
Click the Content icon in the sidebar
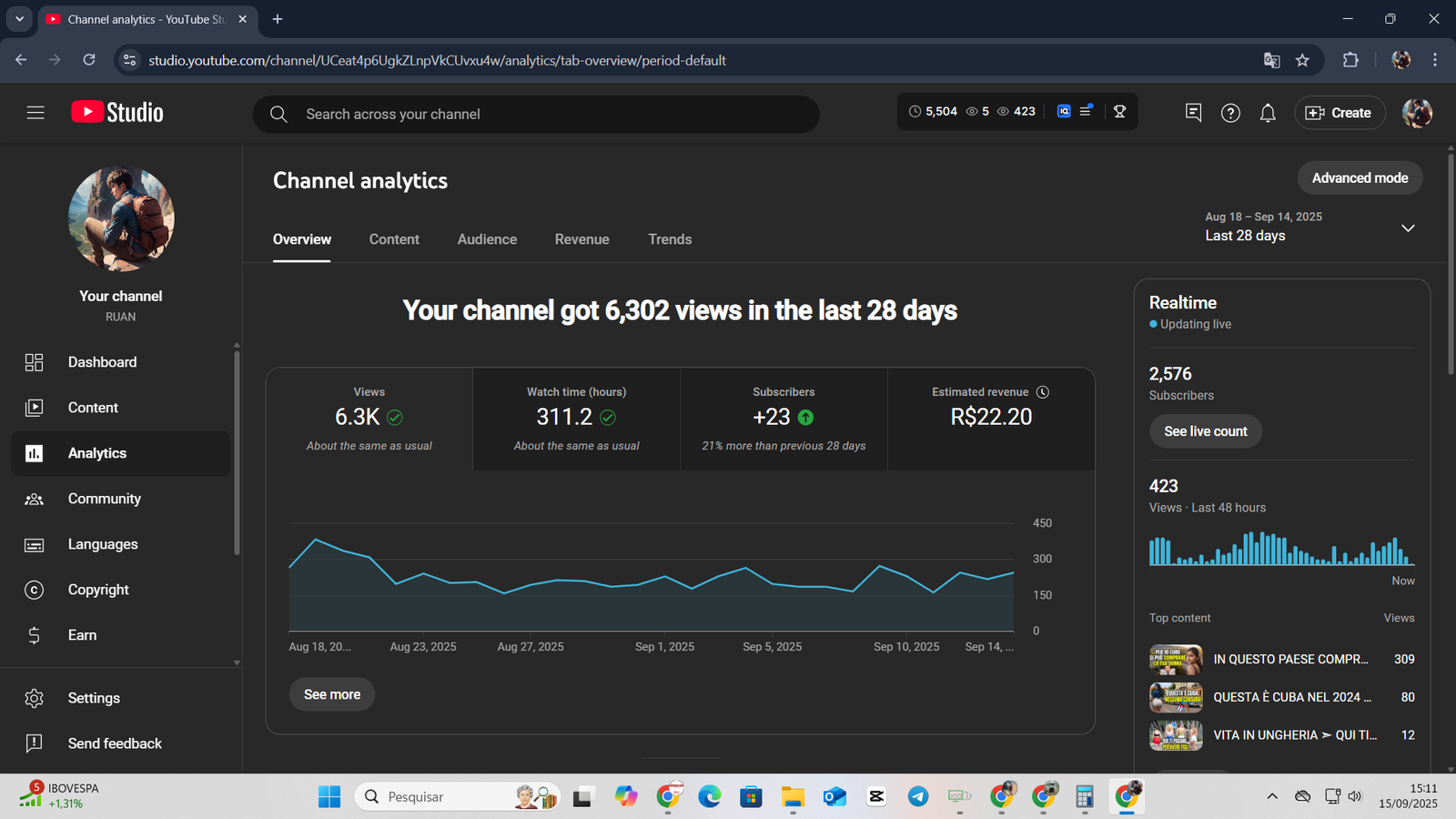click(34, 408)
